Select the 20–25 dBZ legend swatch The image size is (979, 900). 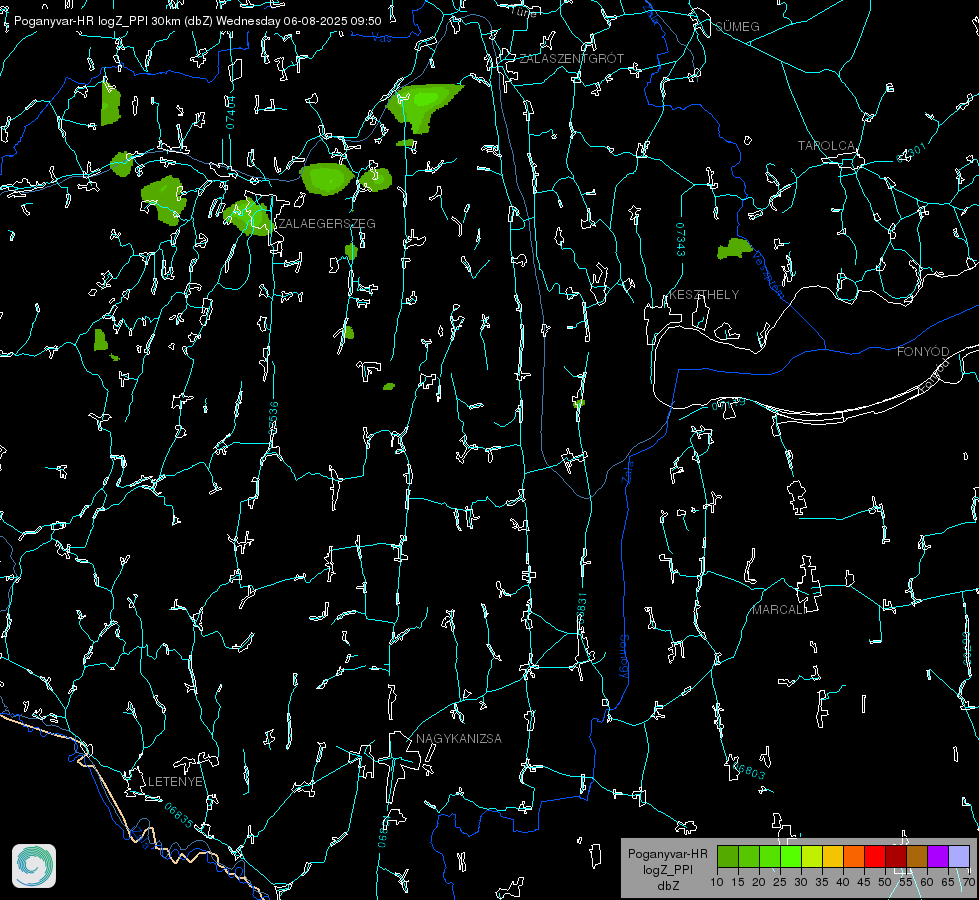tap(770, 856)
